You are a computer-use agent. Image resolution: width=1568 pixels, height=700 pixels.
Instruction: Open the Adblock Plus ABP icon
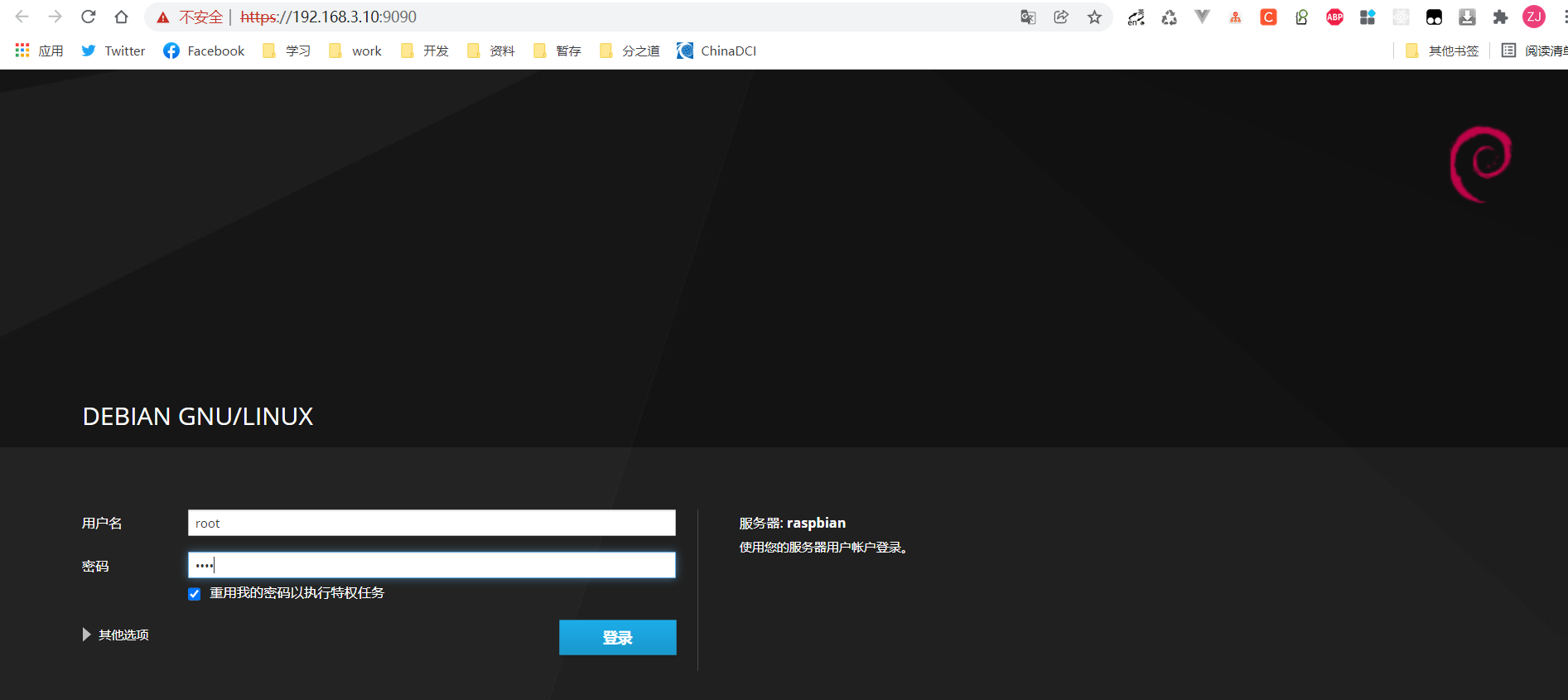click(1334, 17)
